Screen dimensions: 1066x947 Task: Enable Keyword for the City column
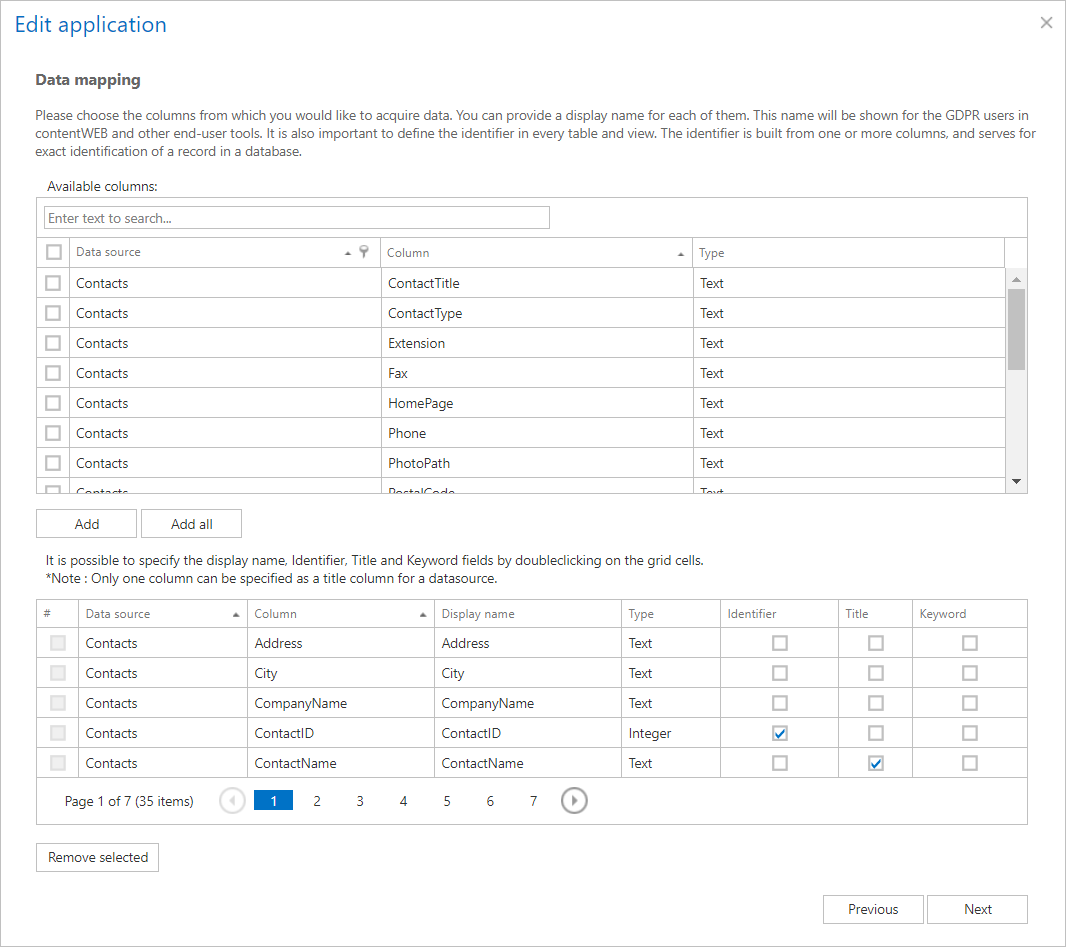pos(970,673)
